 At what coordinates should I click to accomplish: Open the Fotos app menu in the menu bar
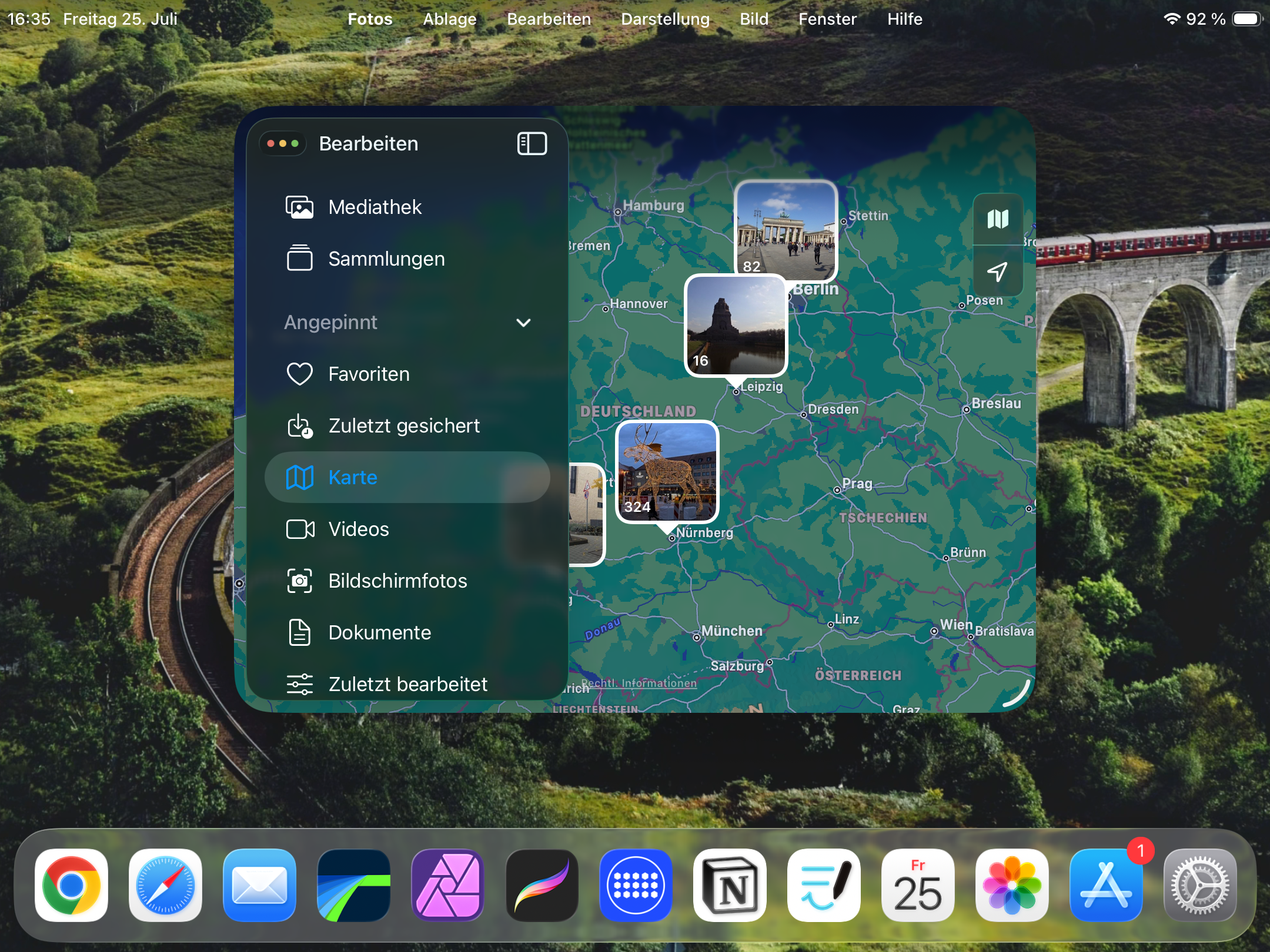coord(369,19)
